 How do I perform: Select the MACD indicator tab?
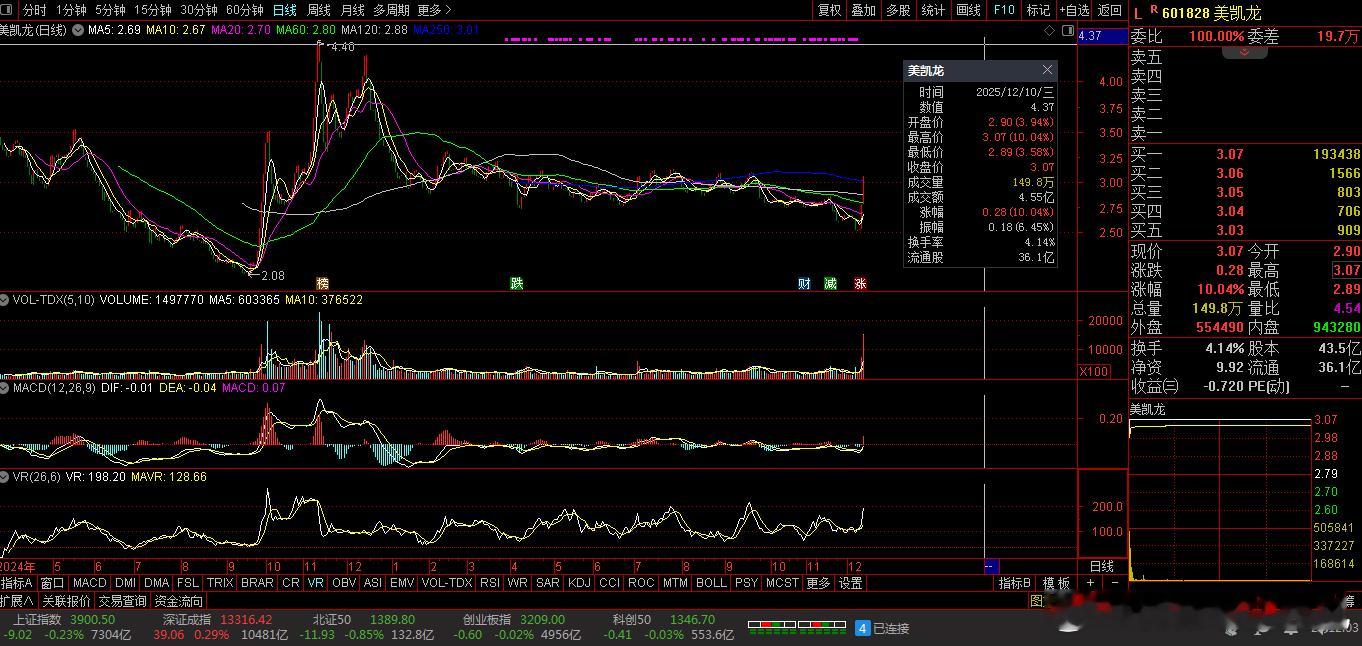[x=89, y=583]
